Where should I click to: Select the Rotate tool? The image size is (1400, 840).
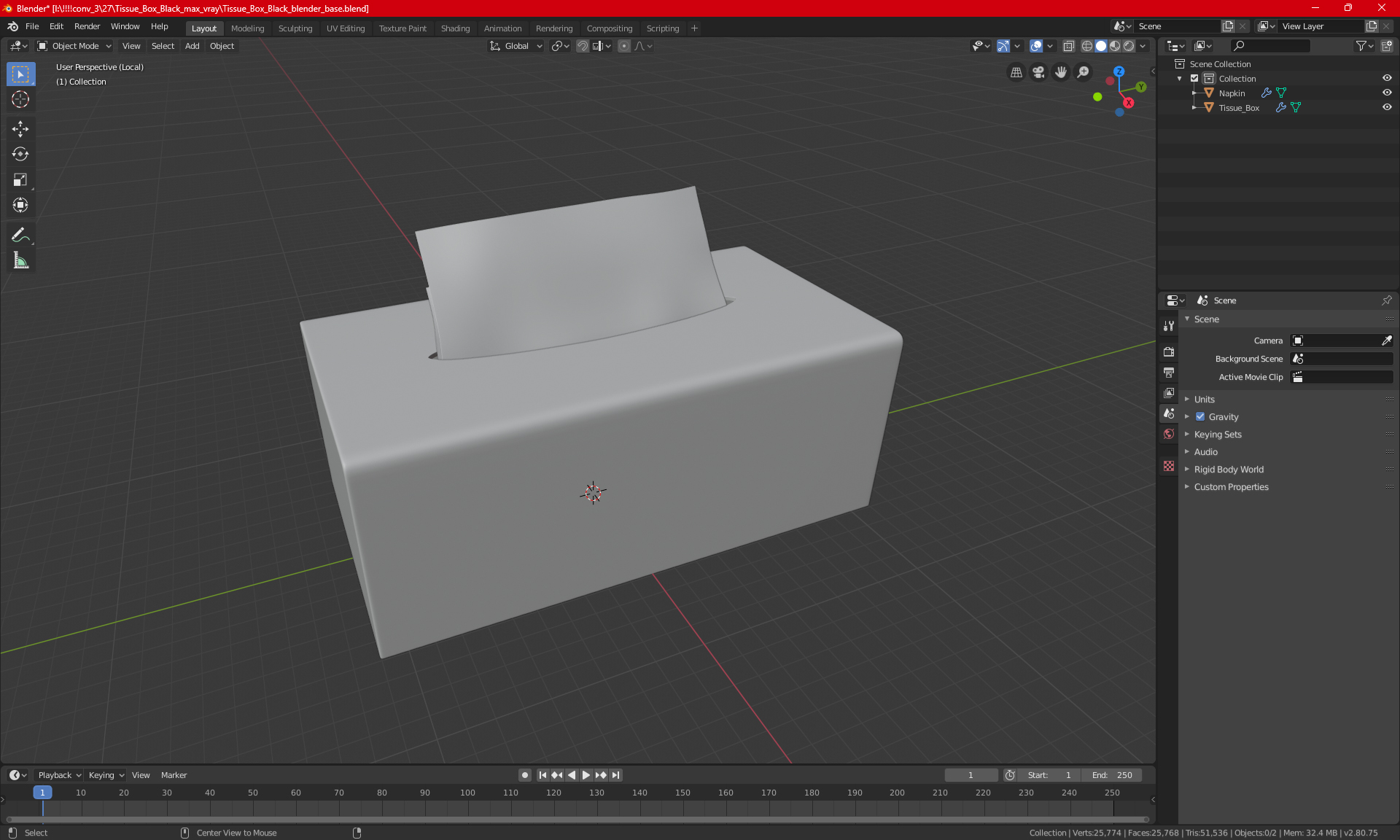20,154
